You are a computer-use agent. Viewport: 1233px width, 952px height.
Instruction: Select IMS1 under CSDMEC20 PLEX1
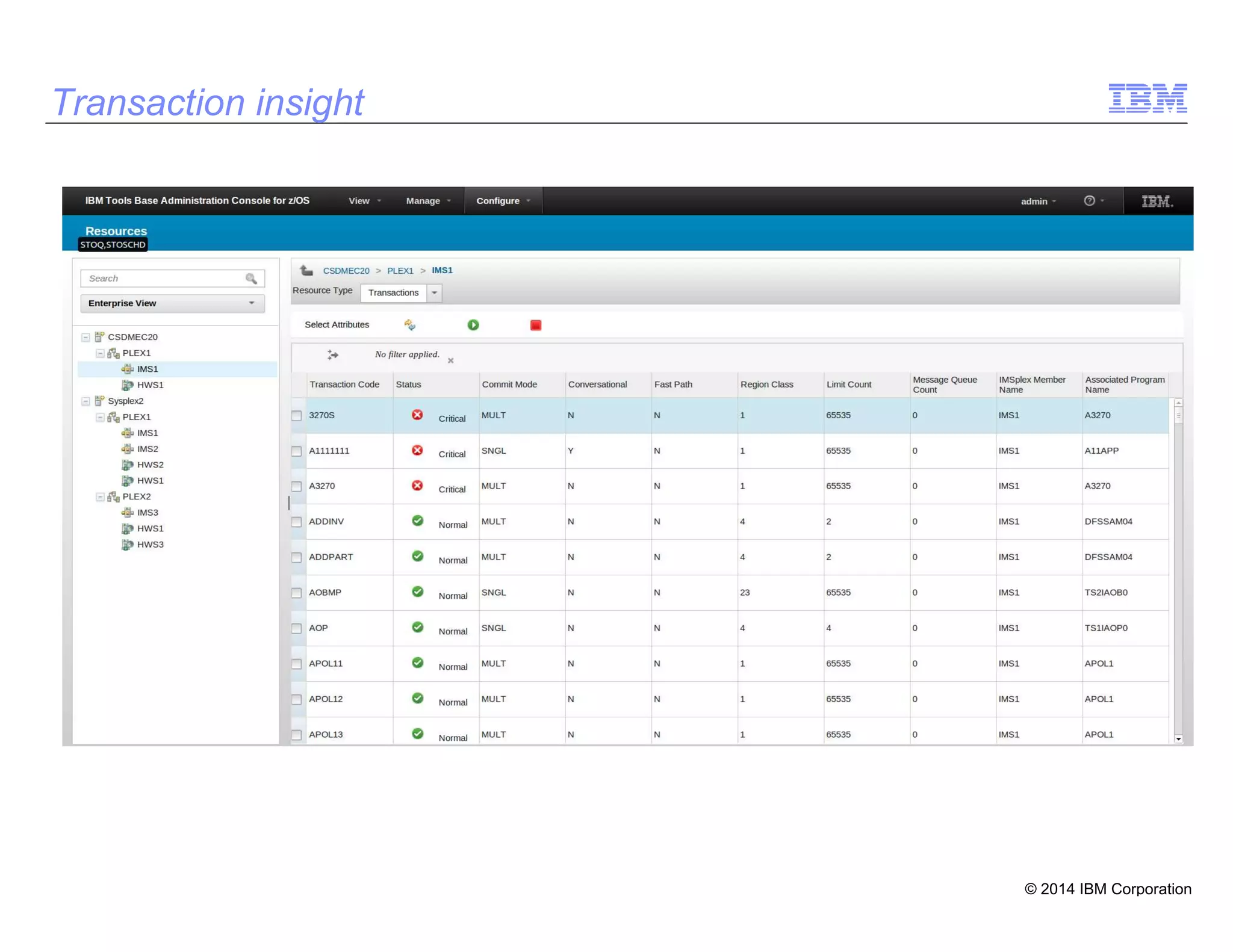point(148,369)
